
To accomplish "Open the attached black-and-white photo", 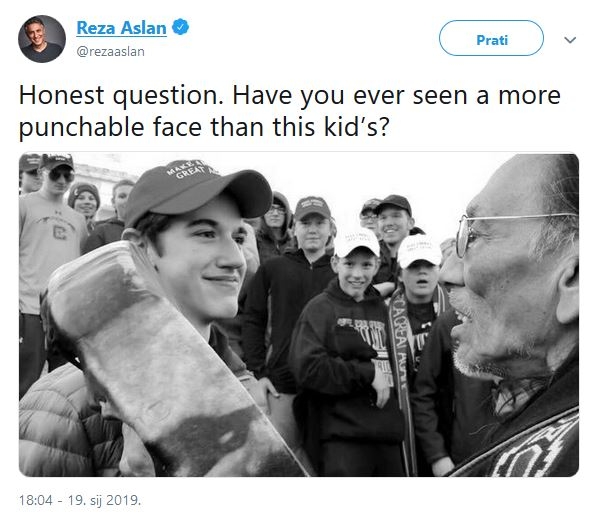I will coord(299,315).
